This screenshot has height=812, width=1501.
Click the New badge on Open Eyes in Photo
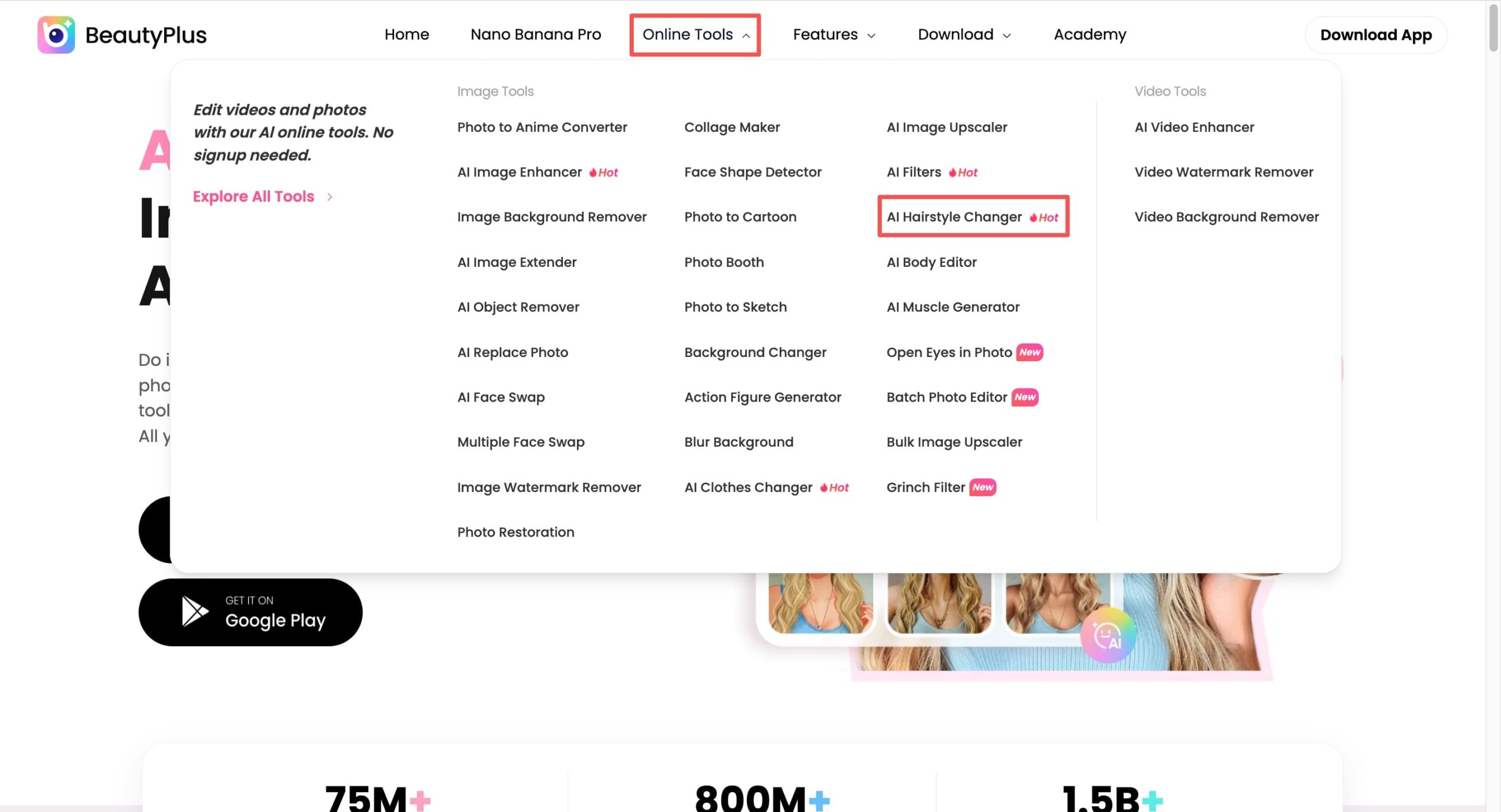tap(1030, 352)
